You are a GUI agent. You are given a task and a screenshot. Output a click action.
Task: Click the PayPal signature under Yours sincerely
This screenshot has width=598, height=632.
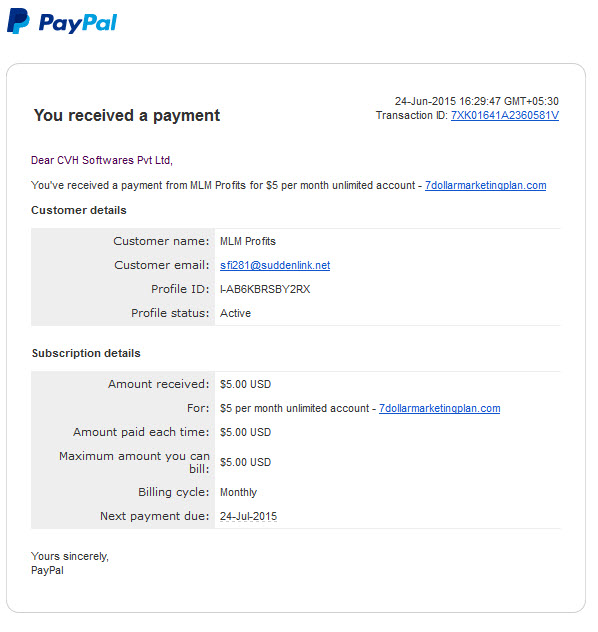click(48, 571)
